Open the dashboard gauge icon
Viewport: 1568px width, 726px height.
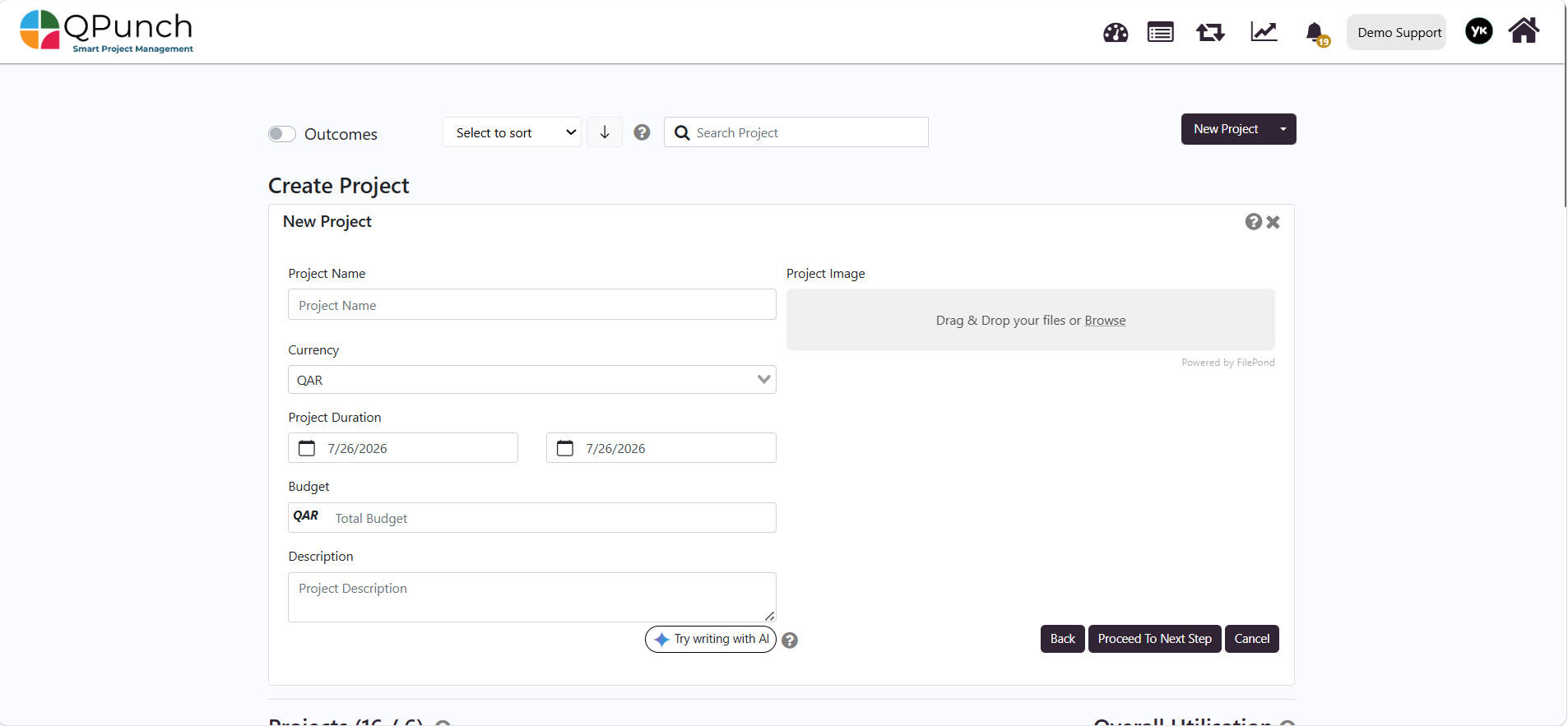point(1116,33)
